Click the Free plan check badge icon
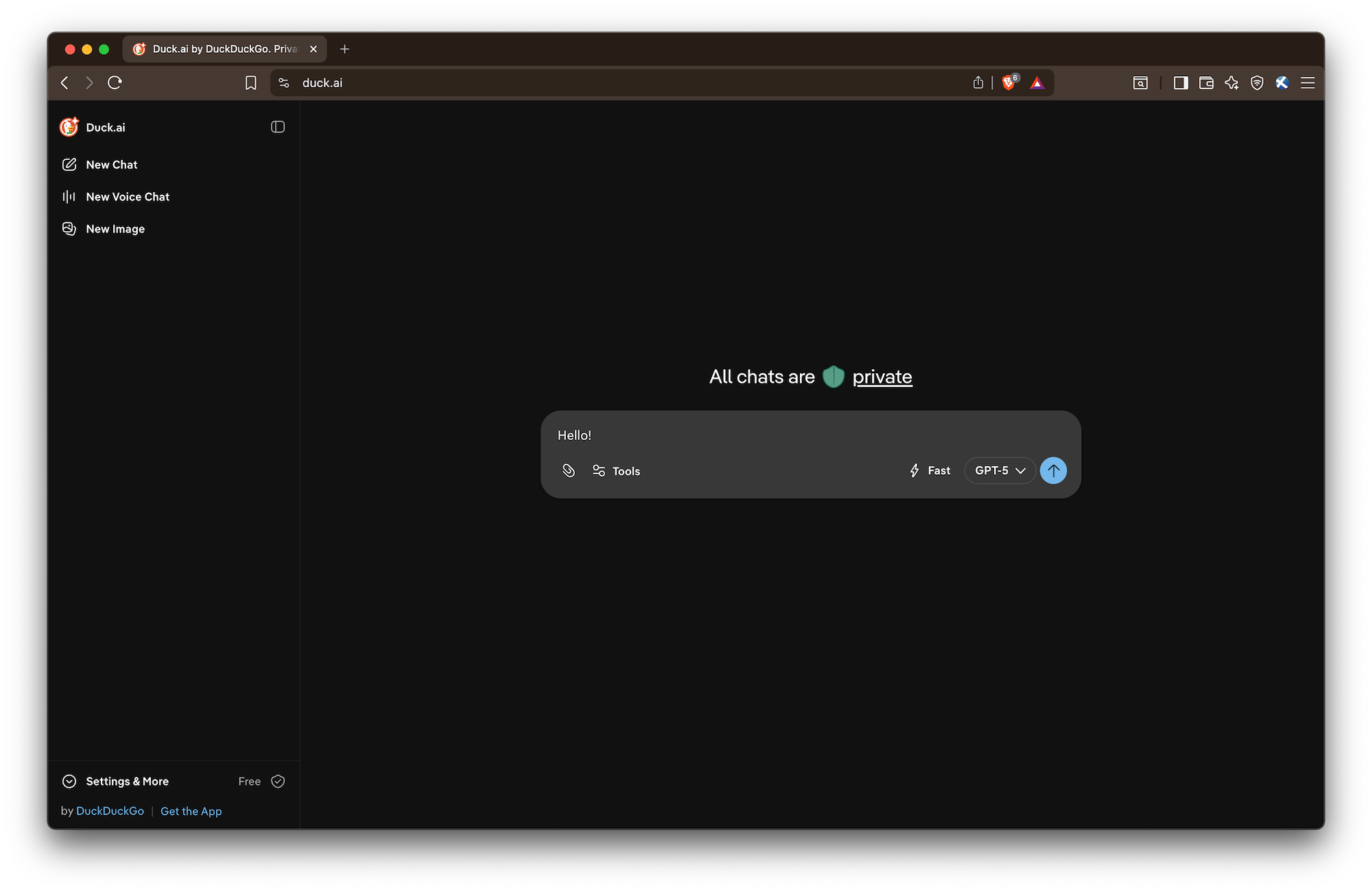Screen dimensions: 1372x892 (278, 782)
